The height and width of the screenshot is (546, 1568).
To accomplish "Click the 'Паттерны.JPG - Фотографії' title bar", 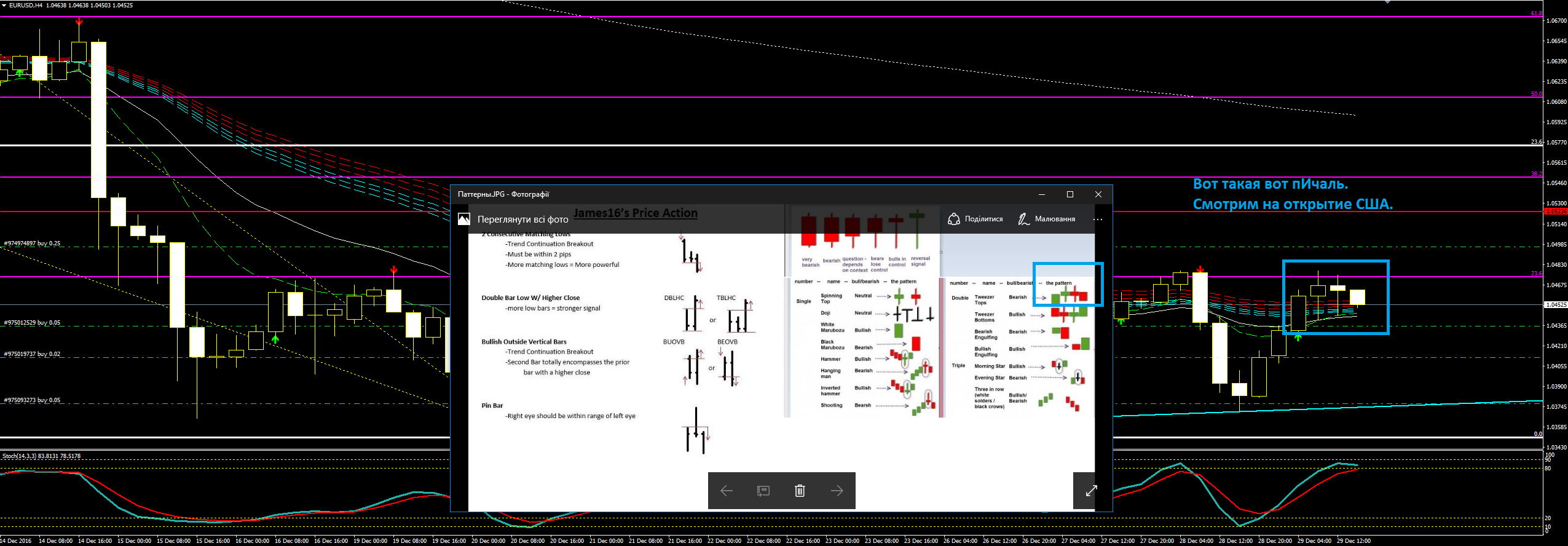I will [x=503, y=194].
